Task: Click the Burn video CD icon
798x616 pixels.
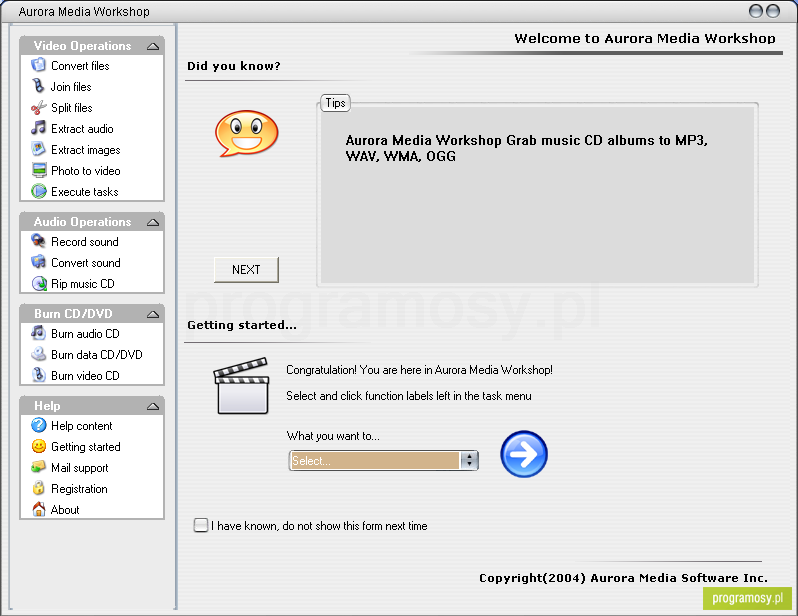Action: pyautogui.click(x=39, y=375)
